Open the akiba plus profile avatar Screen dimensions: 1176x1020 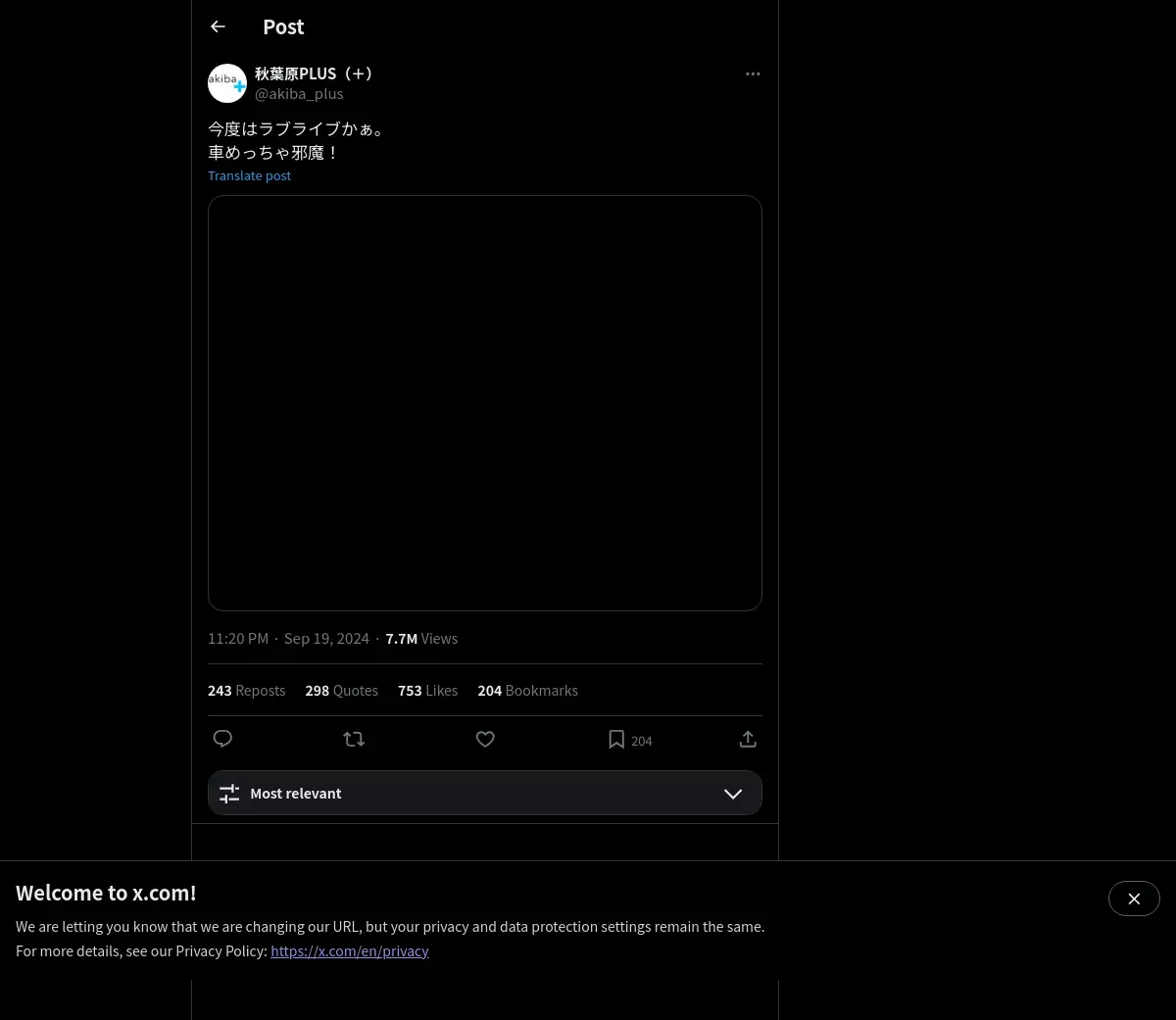(227, 83)
